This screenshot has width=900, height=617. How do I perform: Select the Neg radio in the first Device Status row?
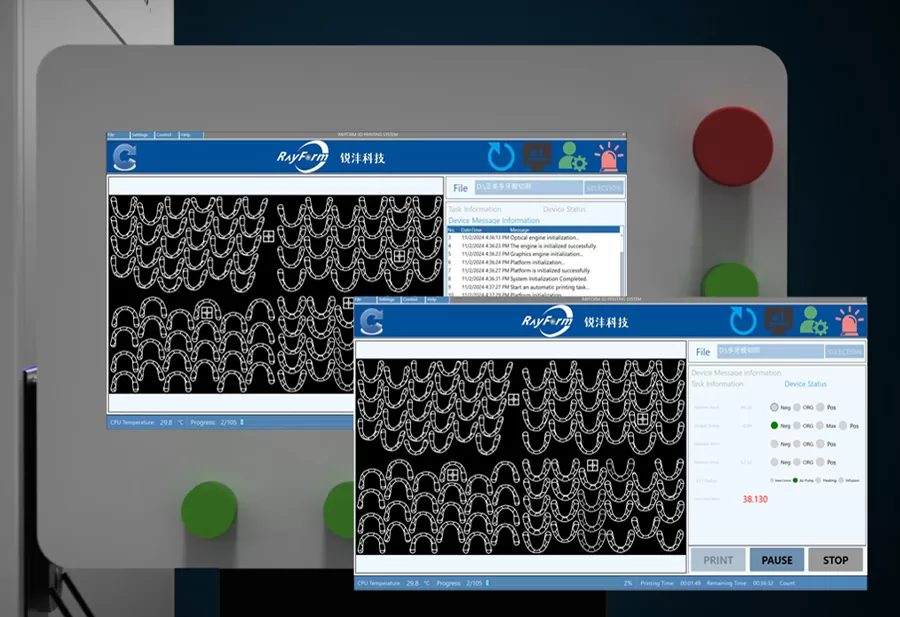point(775,407)
